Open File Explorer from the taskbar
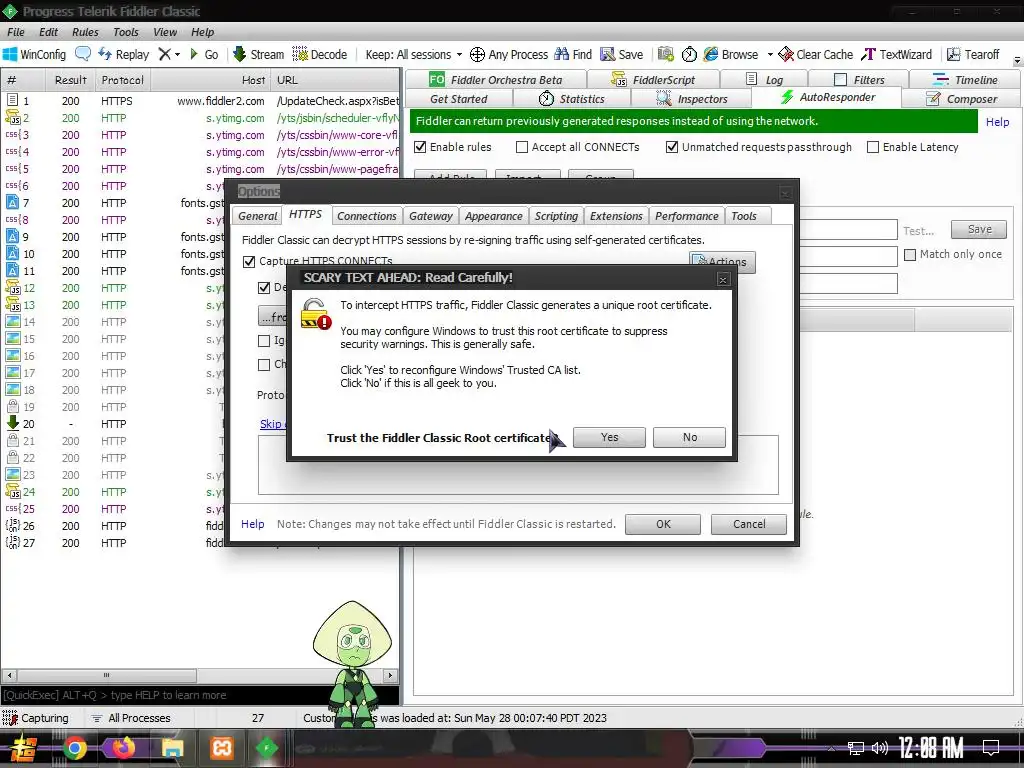Viewport: 1024px width, 768px height. (172, 748)
